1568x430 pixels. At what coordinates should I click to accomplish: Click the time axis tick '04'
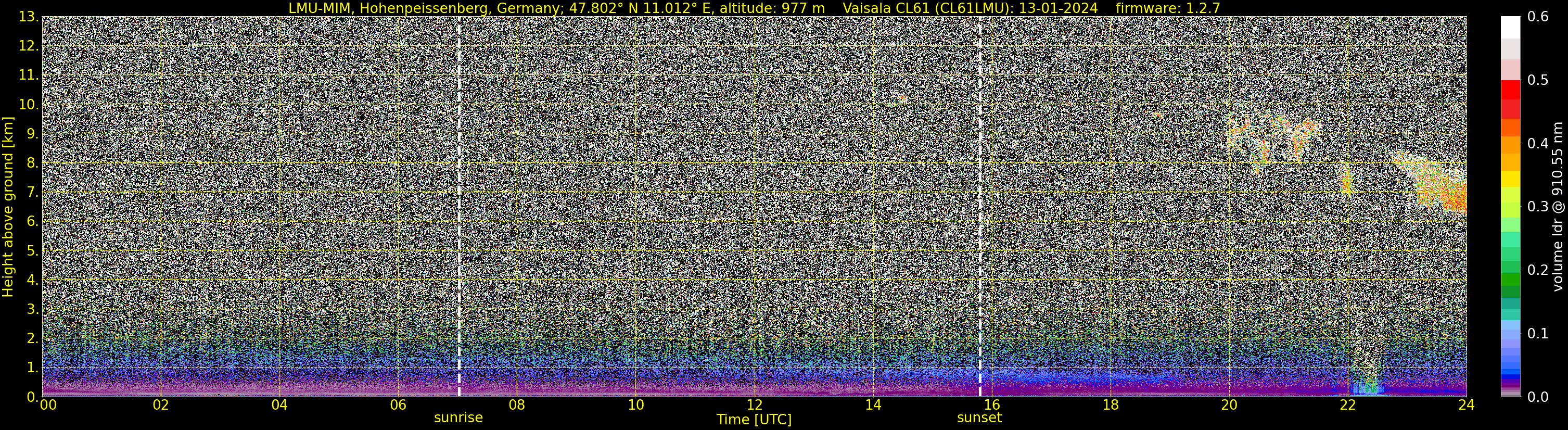click(279, 405)
